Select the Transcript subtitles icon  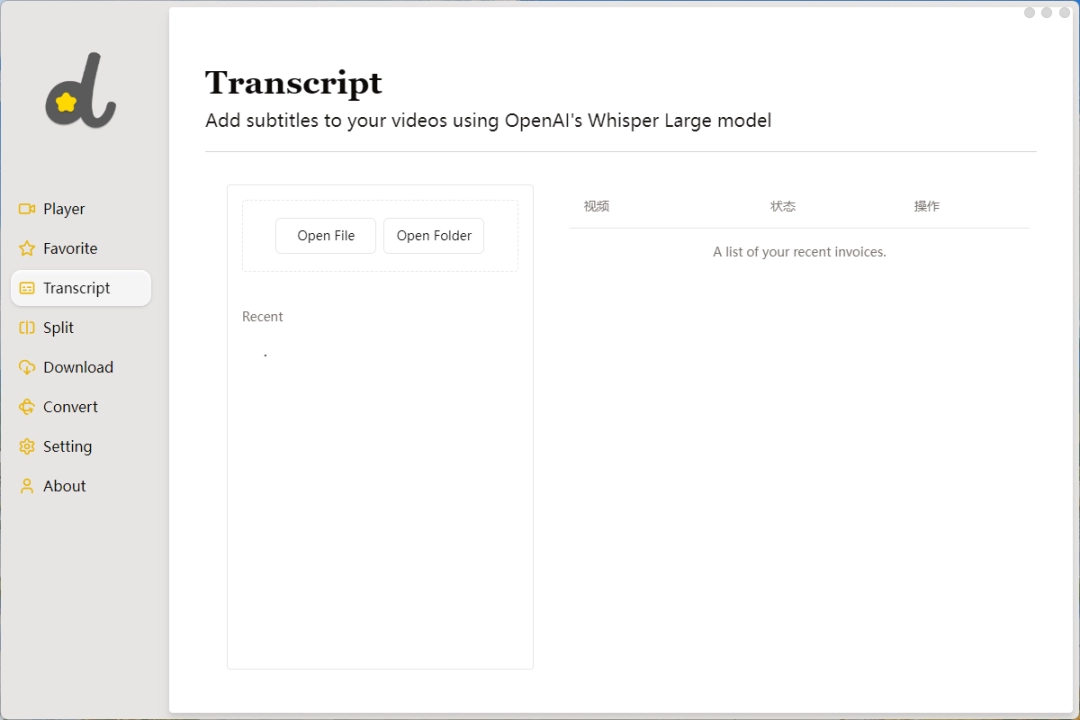coord(27,288)
